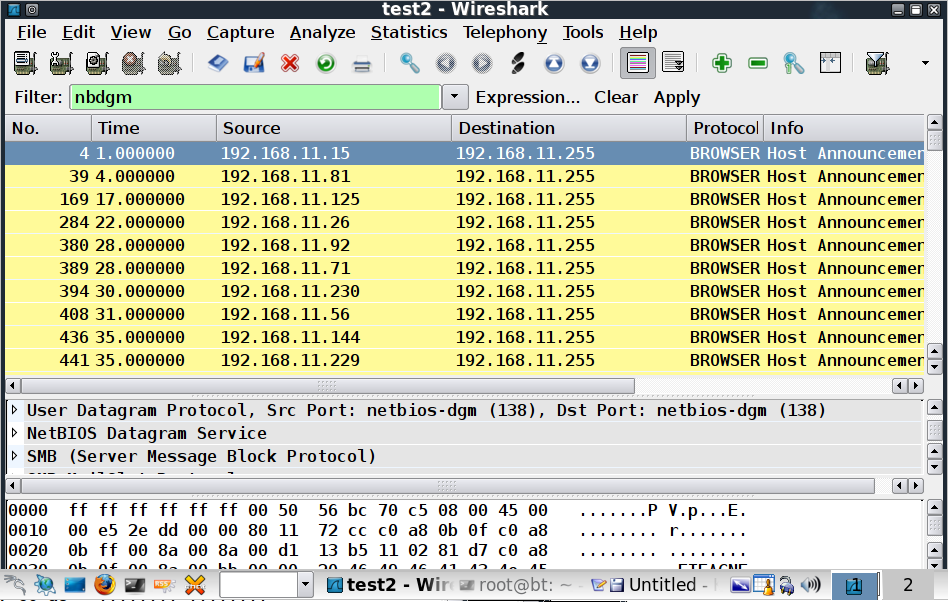Click packet list horizontal scrollbar

(328, 386)
